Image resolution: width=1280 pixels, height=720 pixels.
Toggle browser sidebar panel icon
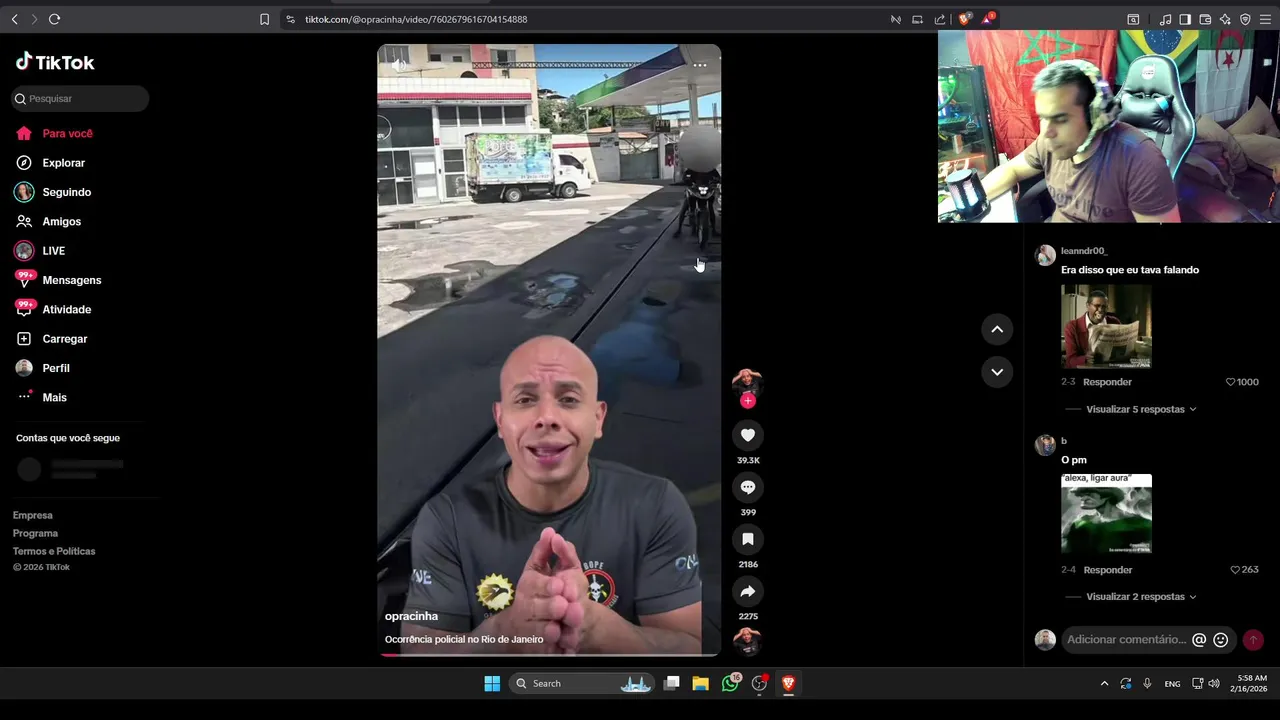click(x=1185, y=19)
